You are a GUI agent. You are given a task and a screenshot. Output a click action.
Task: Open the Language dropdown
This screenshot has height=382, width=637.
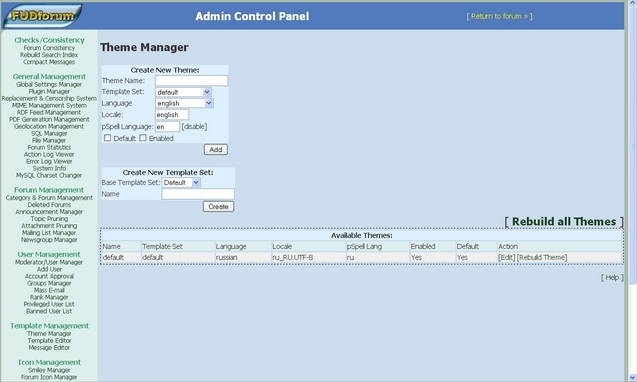point(184,103)
